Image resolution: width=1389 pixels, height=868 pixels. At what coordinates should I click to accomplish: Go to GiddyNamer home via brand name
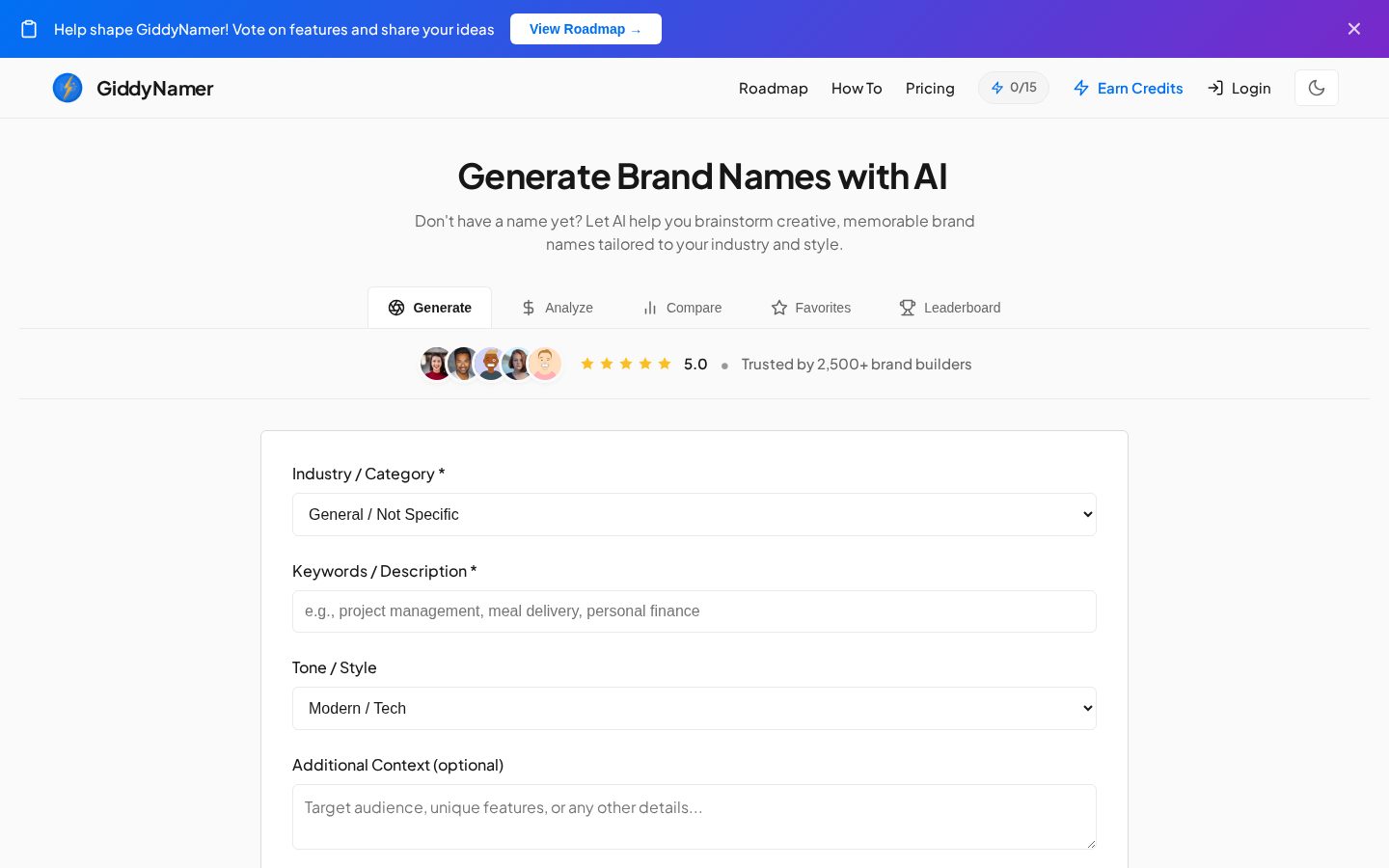click(x=154, y=88)
